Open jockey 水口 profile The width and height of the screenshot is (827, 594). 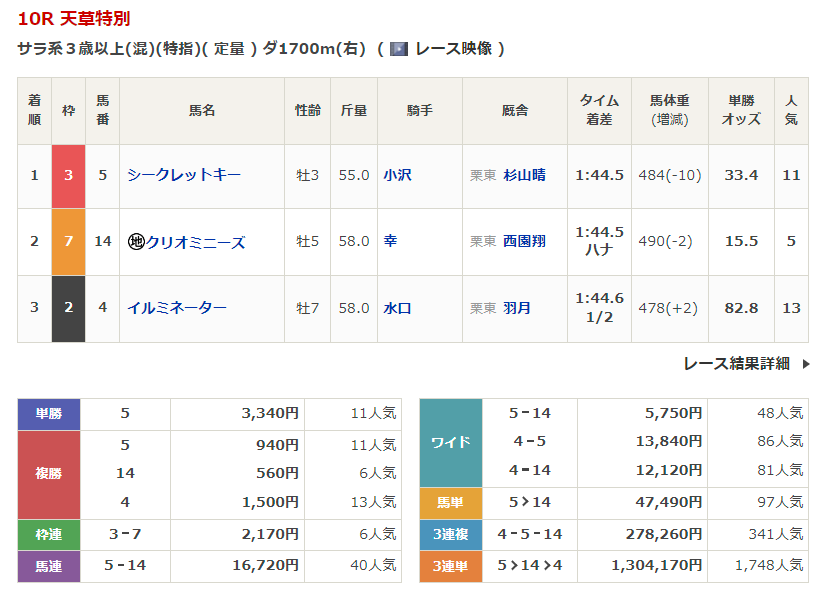397,308
